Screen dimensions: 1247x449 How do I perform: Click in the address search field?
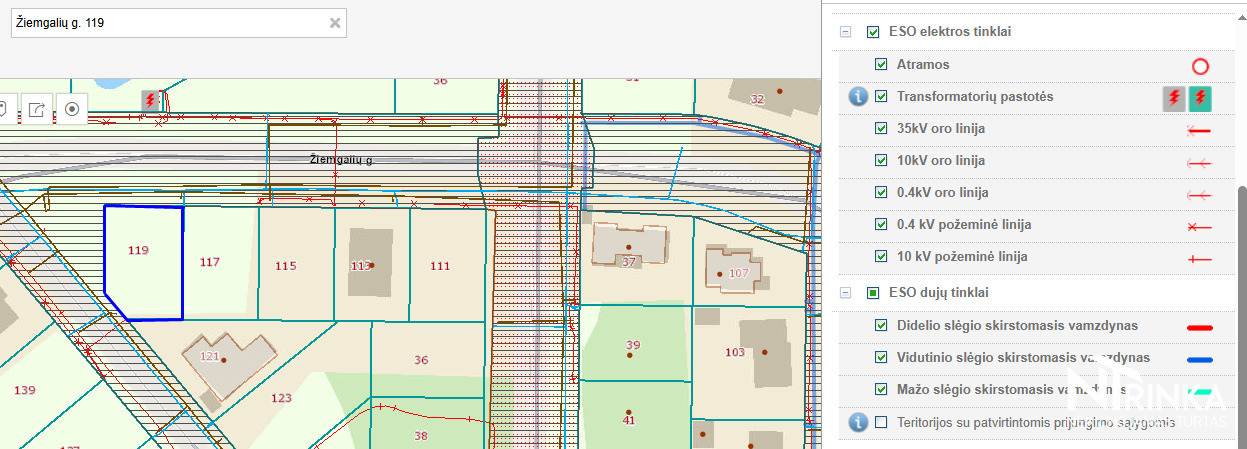pos(170,23)
